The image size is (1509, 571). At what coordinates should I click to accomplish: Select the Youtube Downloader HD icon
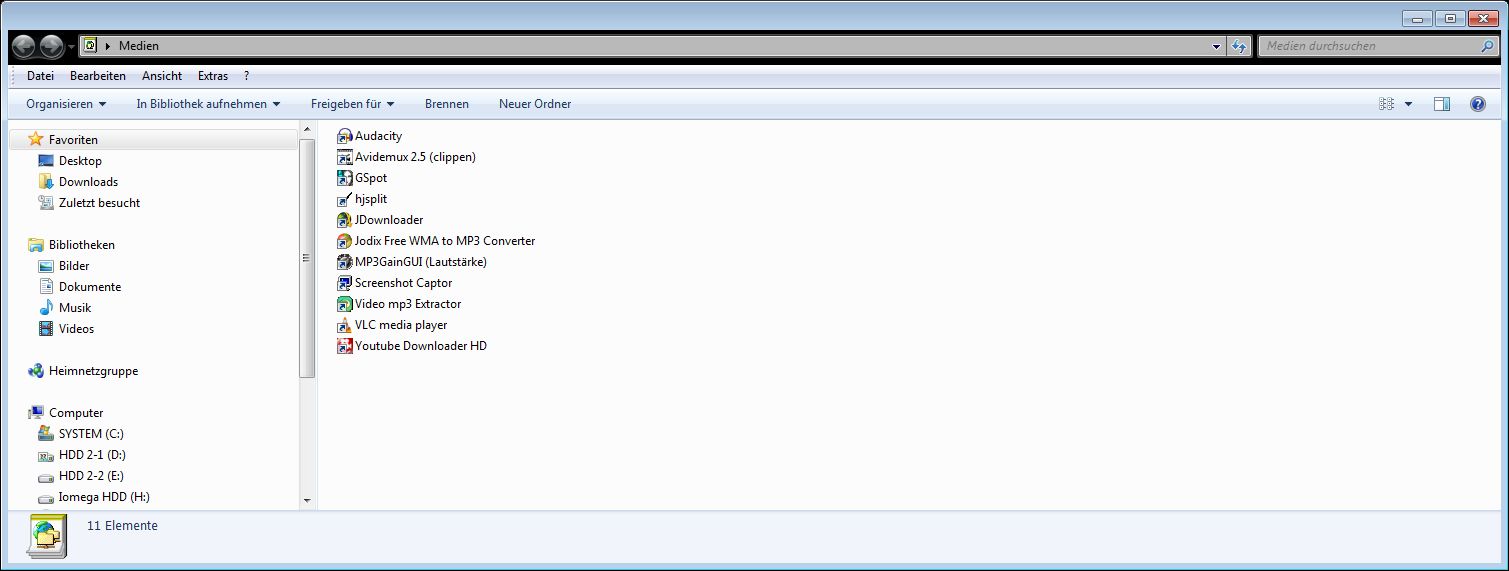pyautogui.click(x=345, y=346)
